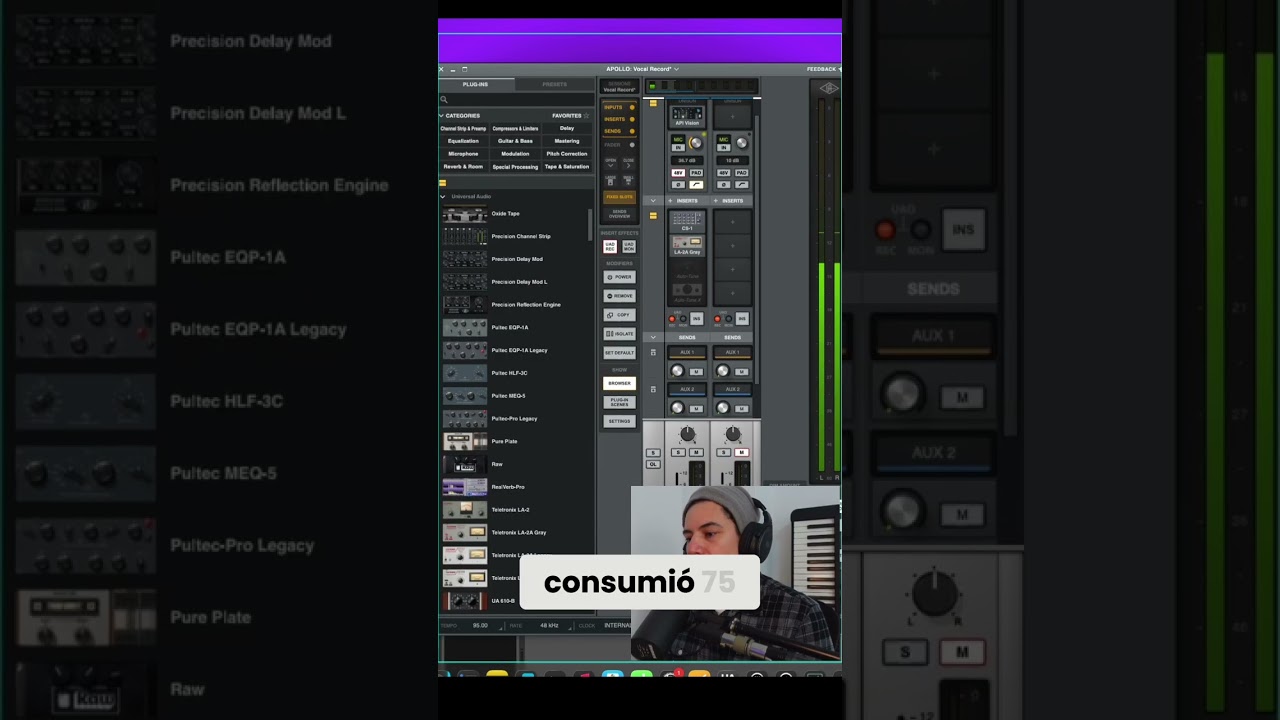Viewport: 1280px width, 720px height.
Task: Open Plug-In Scenes
Action: coord(619,402)
